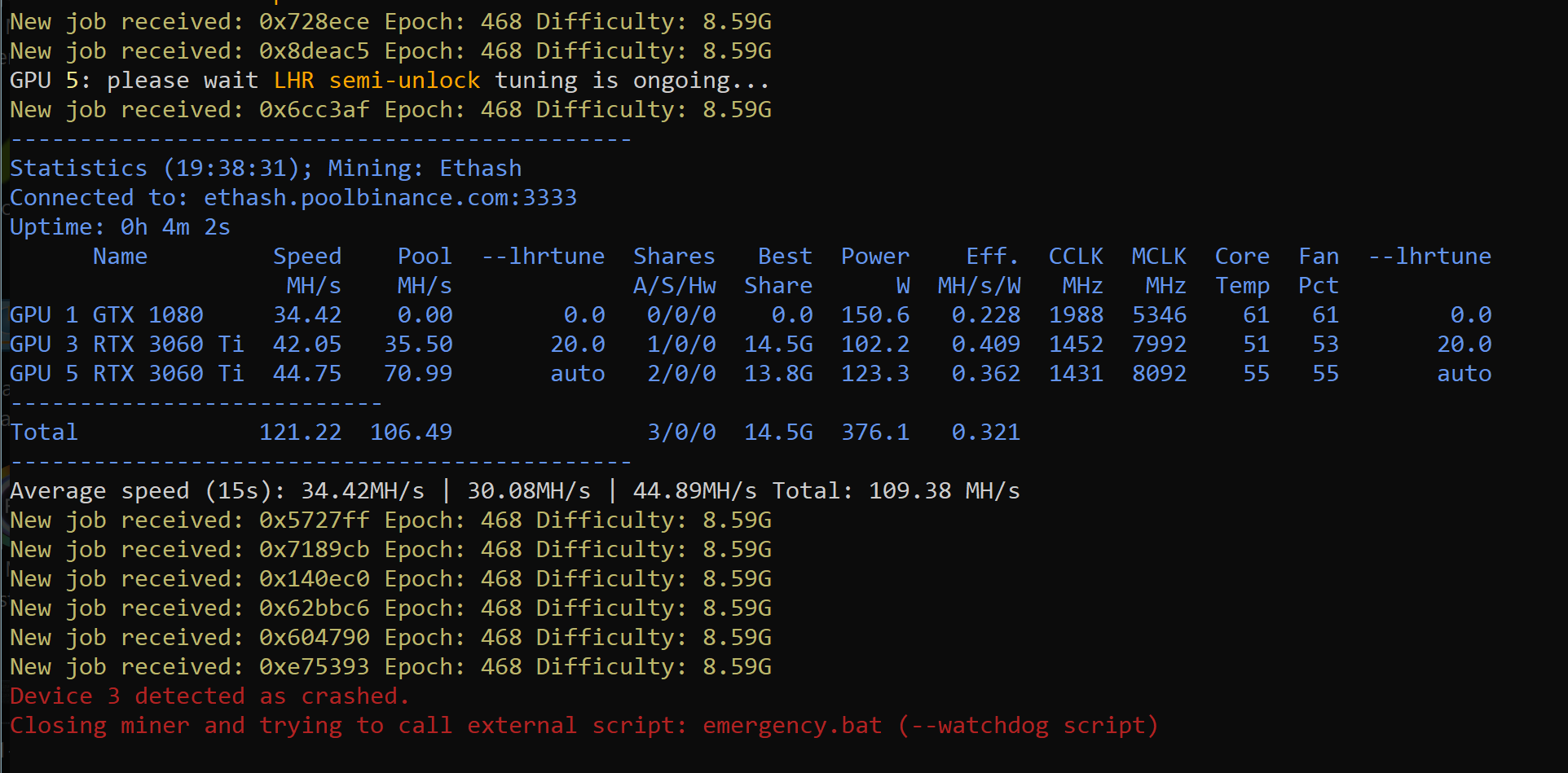Click the Shares column header
The width and height of the screenshot is (1568, 773).
pyautogui.click(x=674, y=257)
